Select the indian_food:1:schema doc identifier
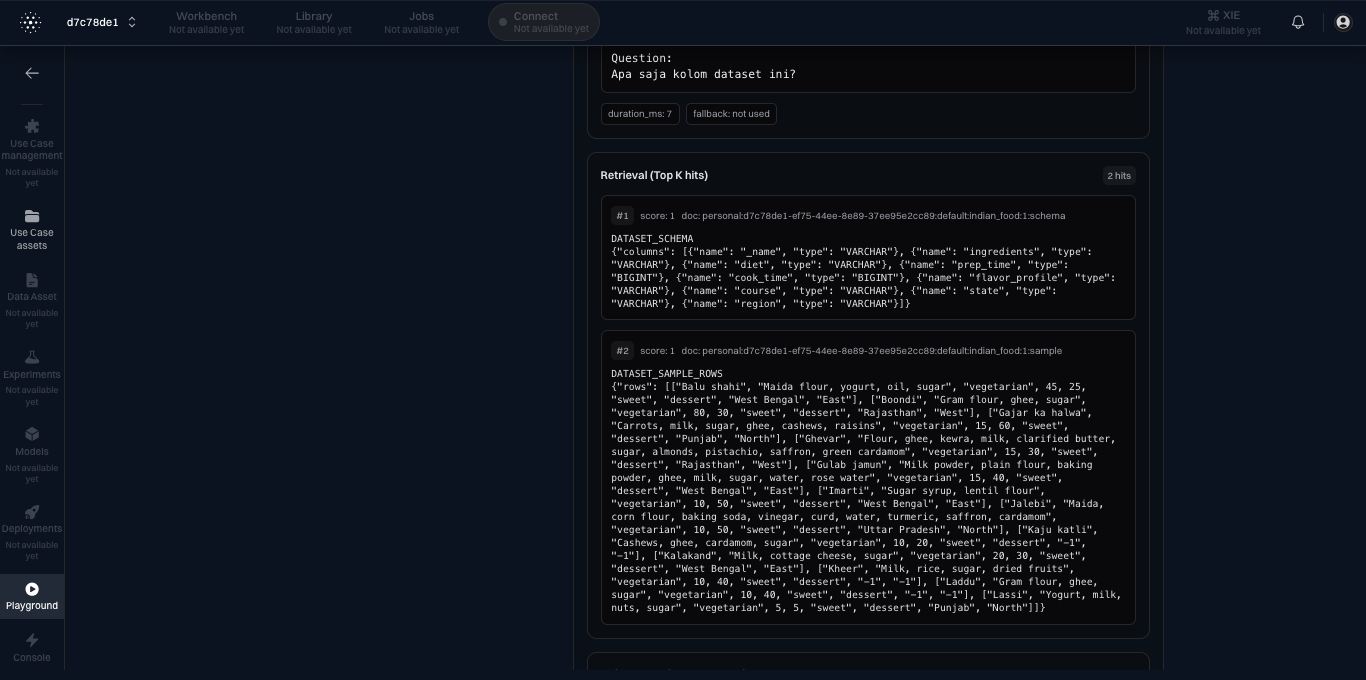The width and height of the screenshot is (1366, 680). click(x=873, y=216)
